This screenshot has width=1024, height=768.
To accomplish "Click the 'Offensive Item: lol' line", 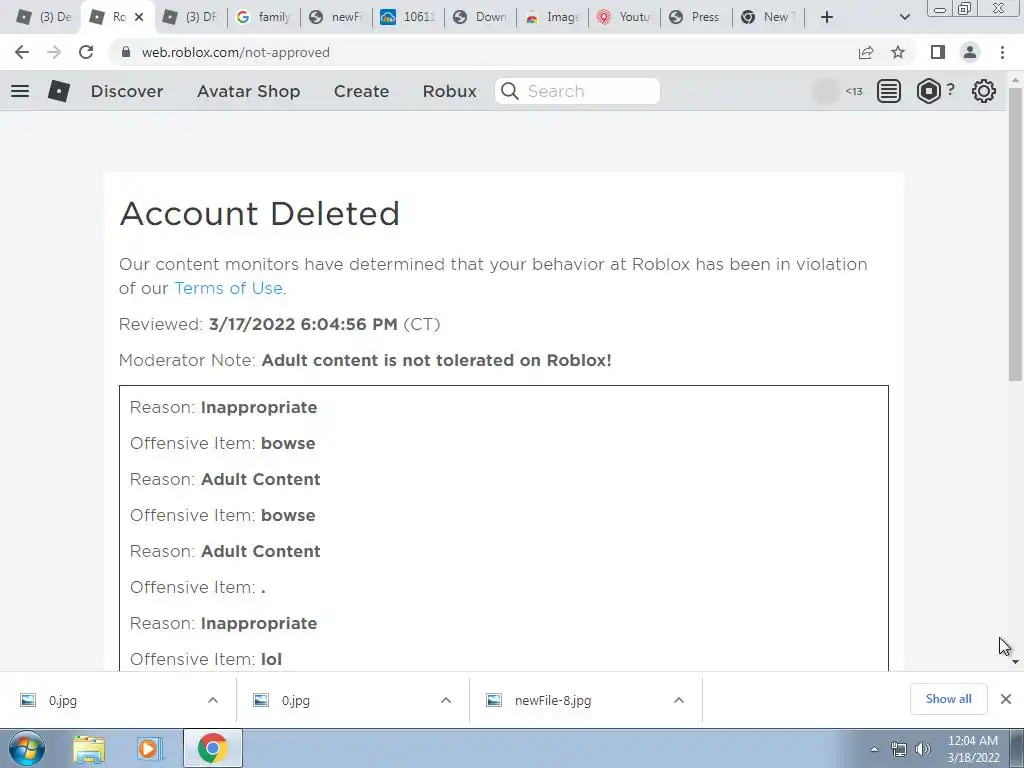I will coord(206,659).
